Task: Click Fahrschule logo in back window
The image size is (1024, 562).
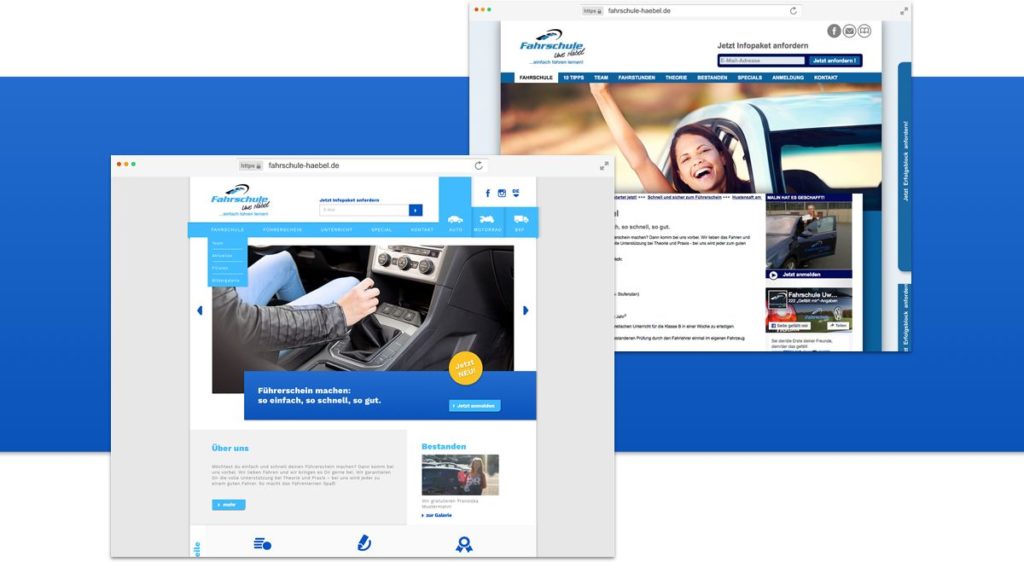Action: [x=552, y=47]
